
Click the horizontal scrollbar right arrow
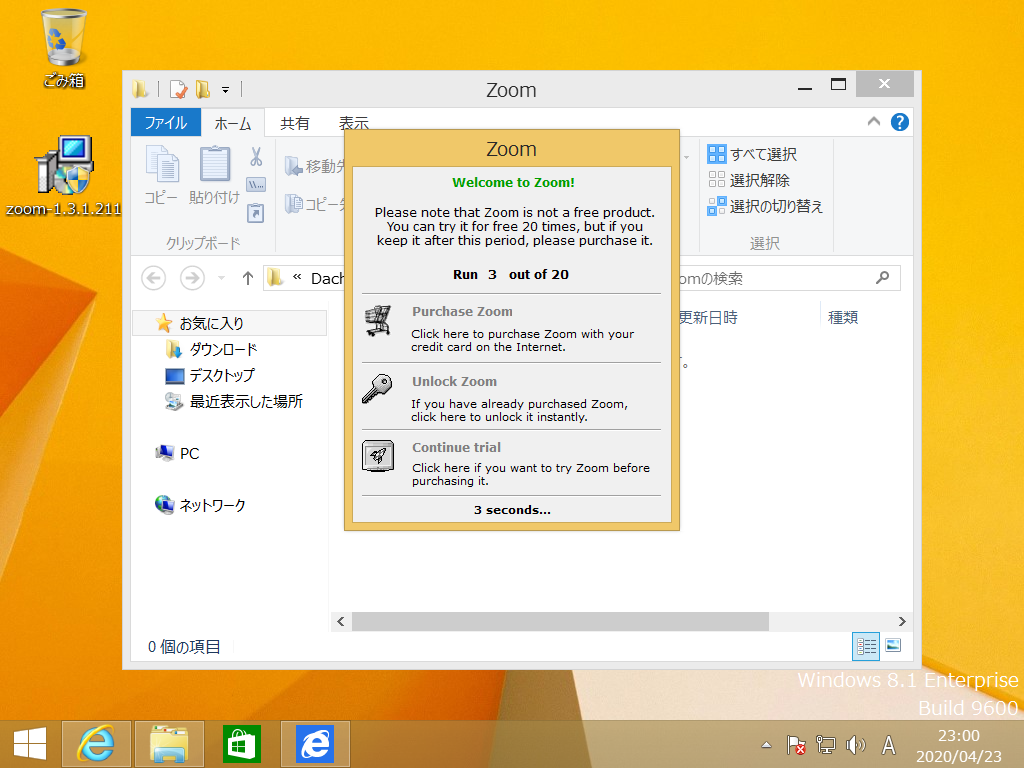pos(902,622)
